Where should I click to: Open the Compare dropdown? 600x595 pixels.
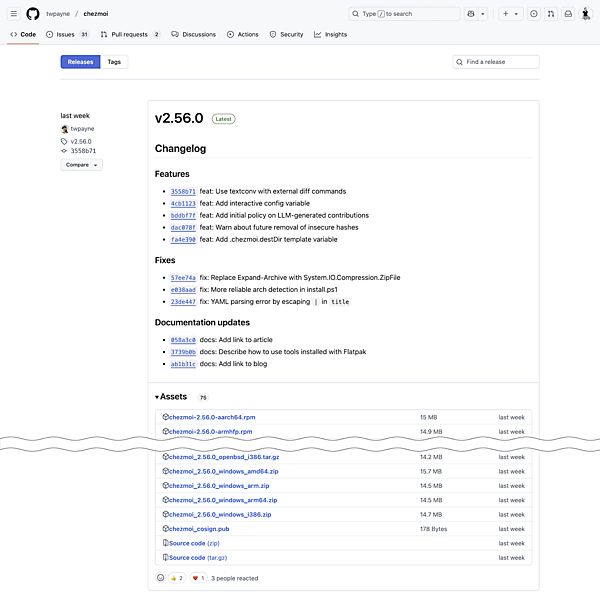82,164
